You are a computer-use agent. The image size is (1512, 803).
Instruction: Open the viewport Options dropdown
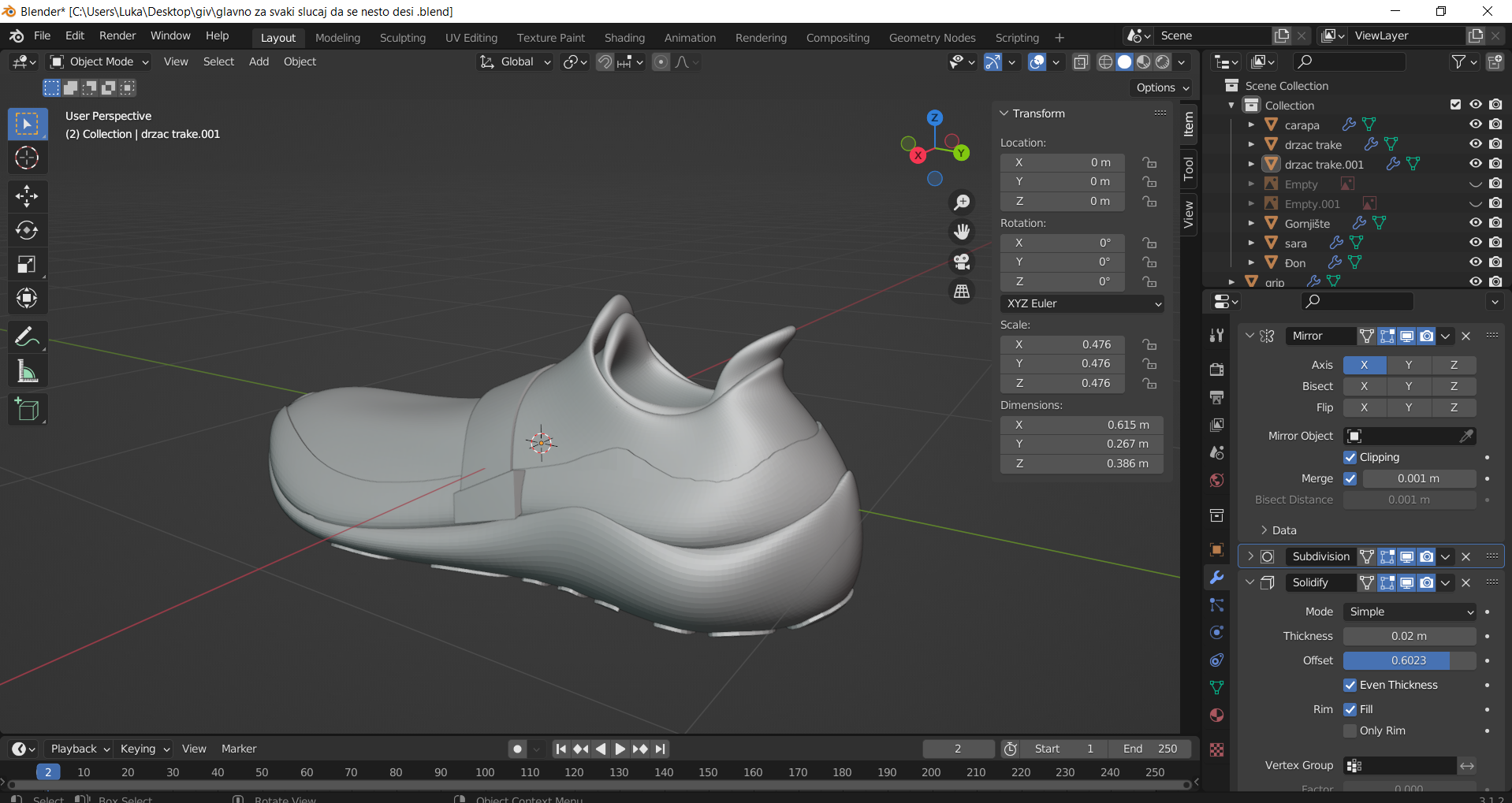1162,87
